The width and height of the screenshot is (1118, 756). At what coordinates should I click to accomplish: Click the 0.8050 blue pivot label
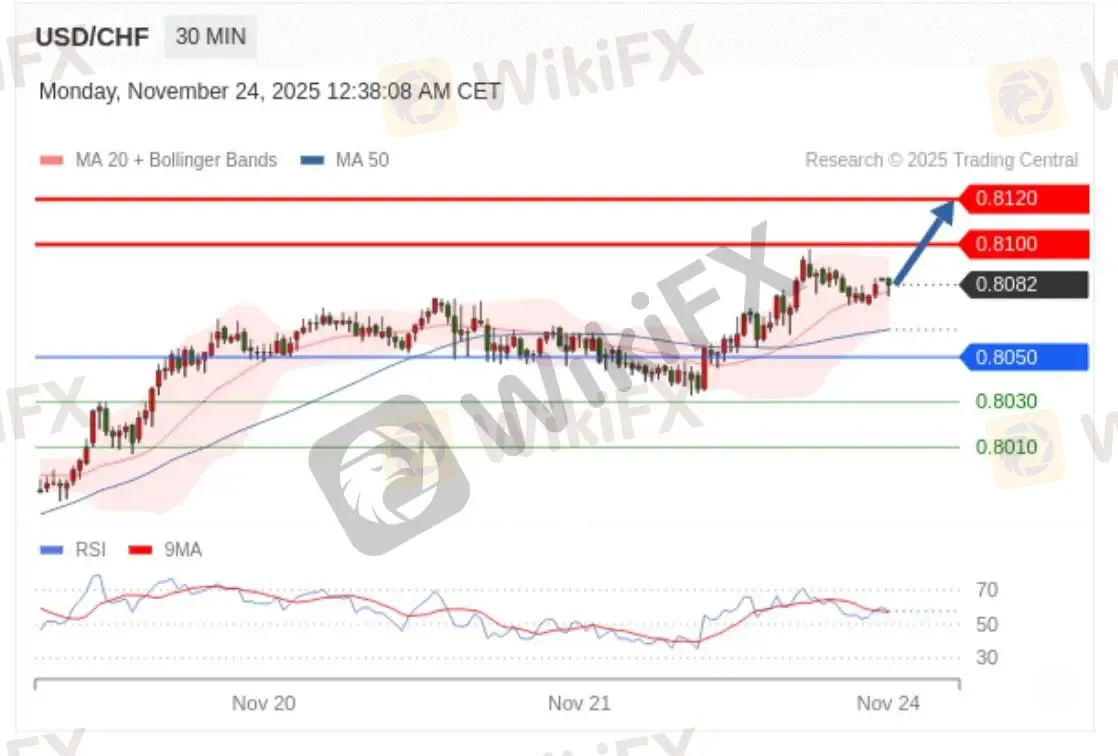pos(1023,357)
